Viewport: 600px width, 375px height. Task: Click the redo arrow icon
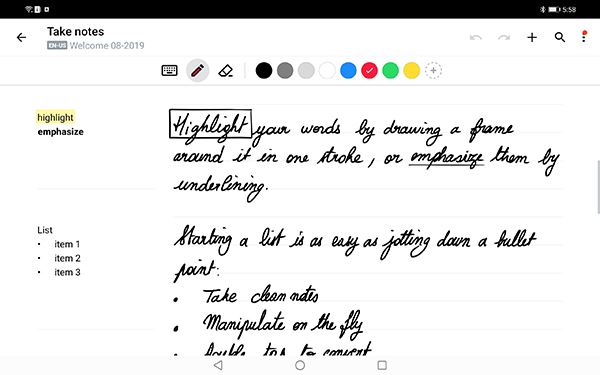[504, 38]
